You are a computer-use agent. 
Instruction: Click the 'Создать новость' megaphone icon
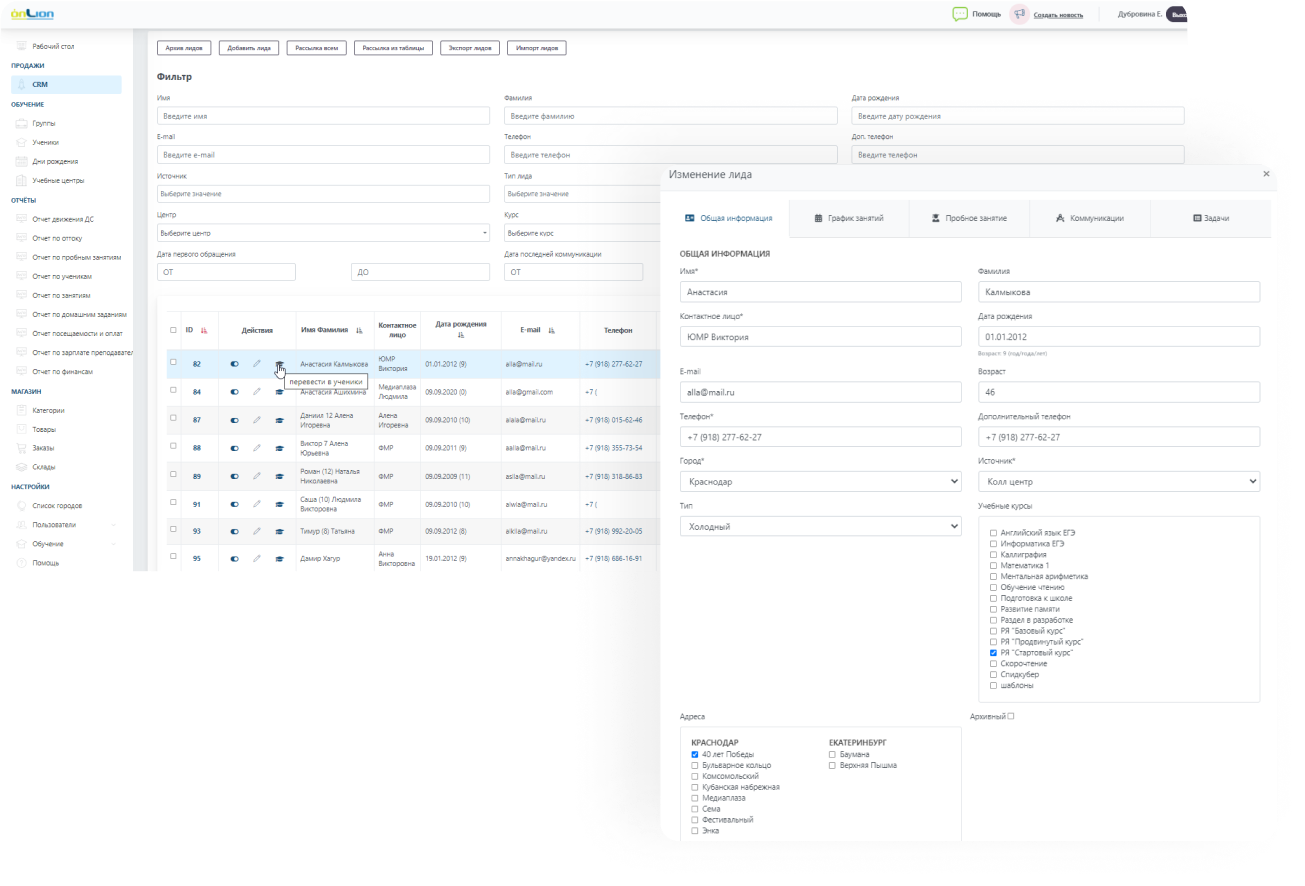(x=1019, y=13)
